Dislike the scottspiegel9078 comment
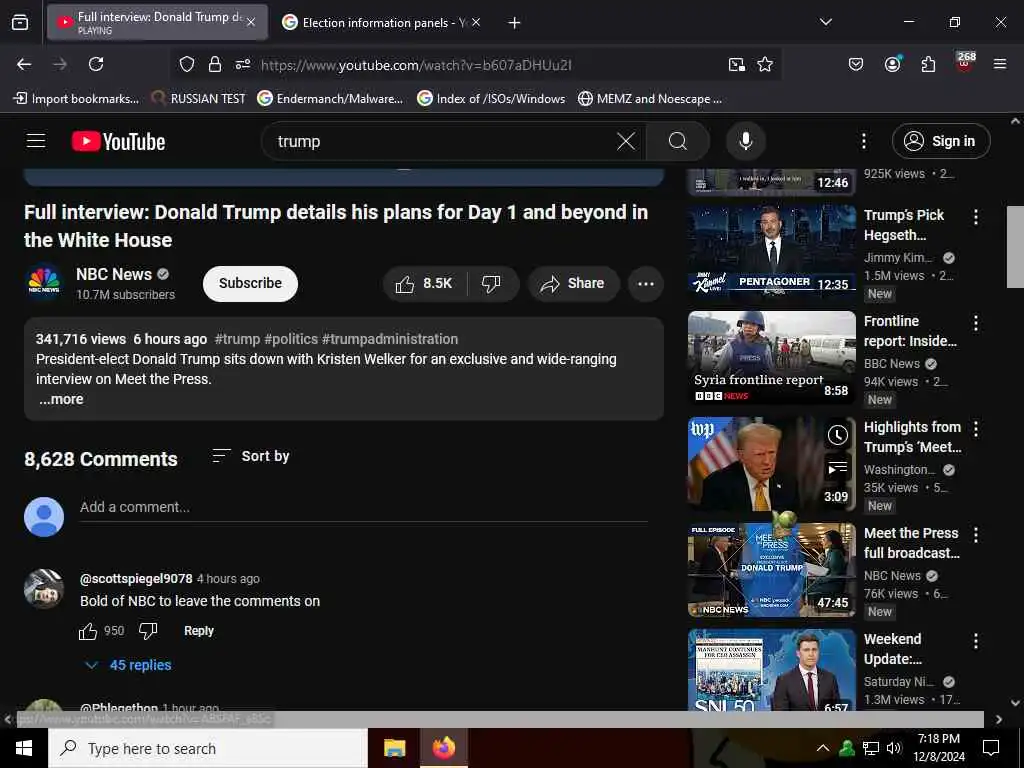 click(148, 631)
